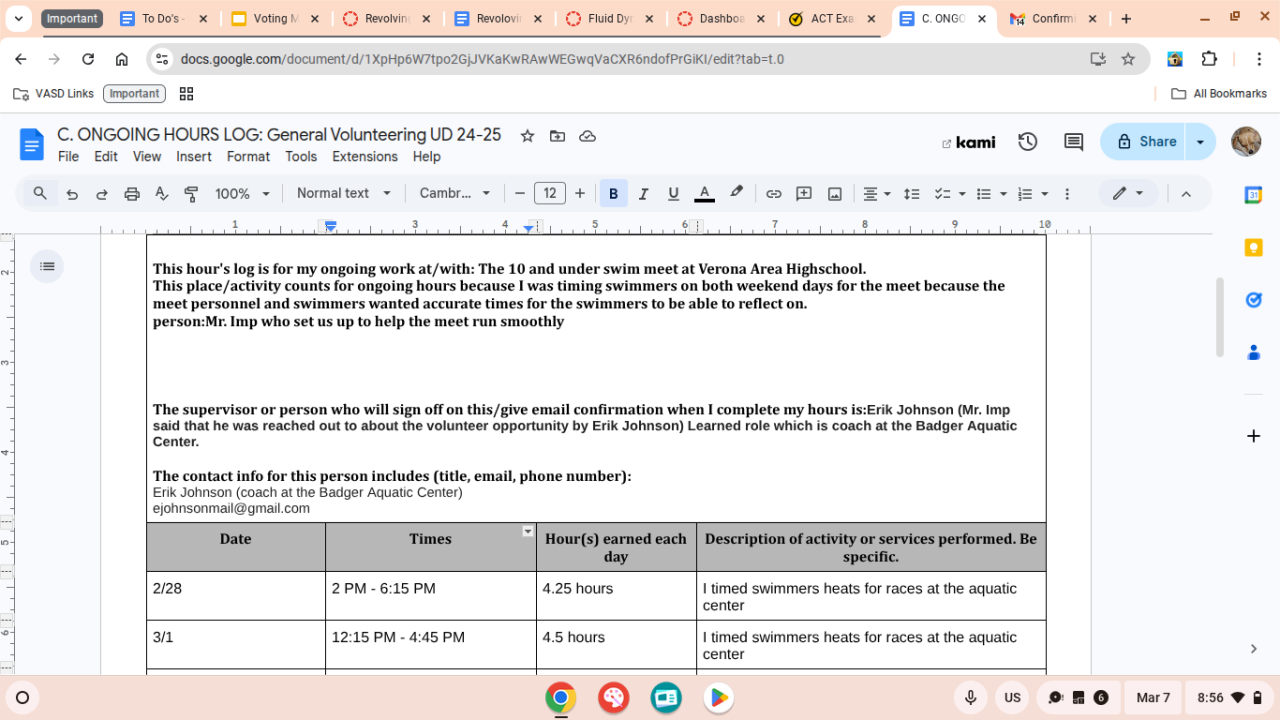Image resolution: width=1280 pixels, height=720 pixels.
Task: Open the VASD Links bookmark folder
Action: coord(53,93)
